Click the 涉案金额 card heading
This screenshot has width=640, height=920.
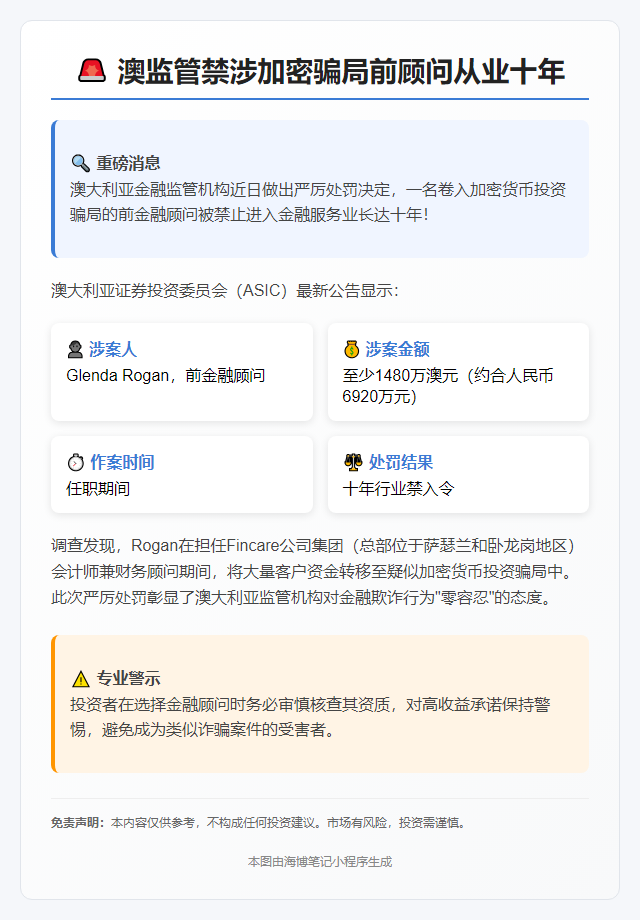[x=397, y=349]
